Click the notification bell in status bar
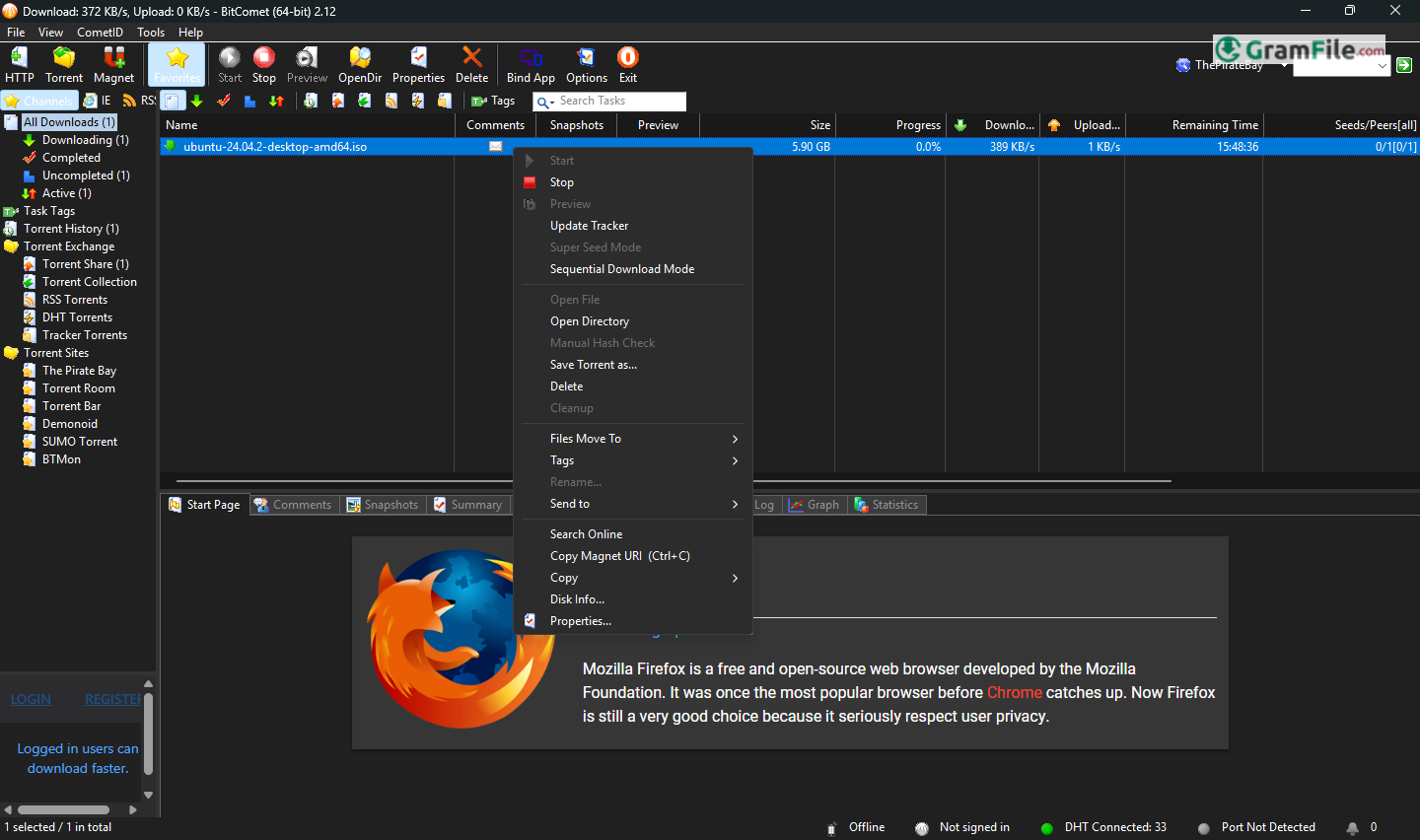Viewport: 1420px width, 840px height. coord(1352,828)
